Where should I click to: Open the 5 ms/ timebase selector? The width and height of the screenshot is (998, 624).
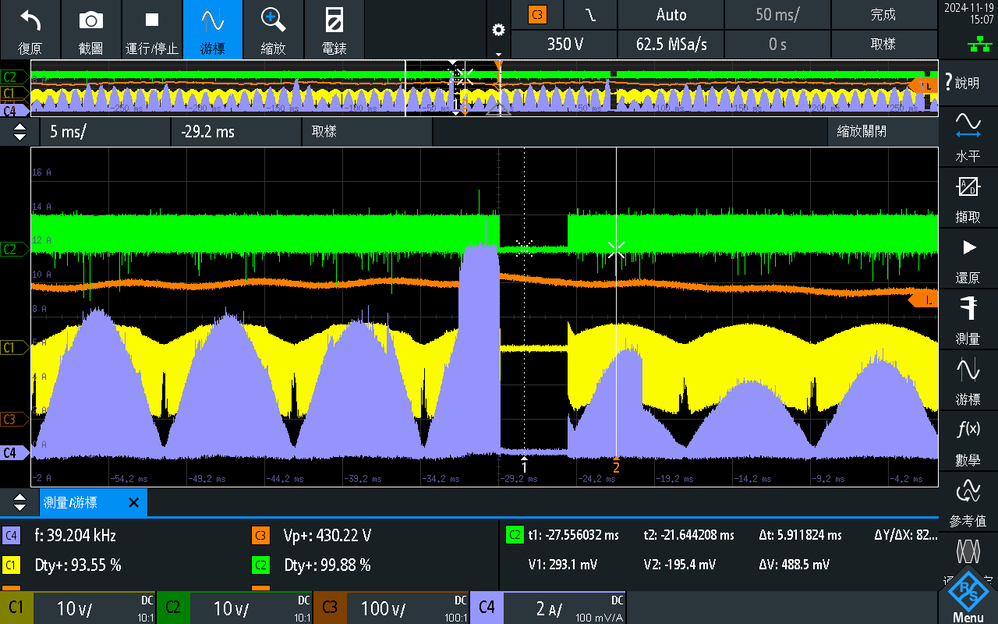click(x=66, y=131)
